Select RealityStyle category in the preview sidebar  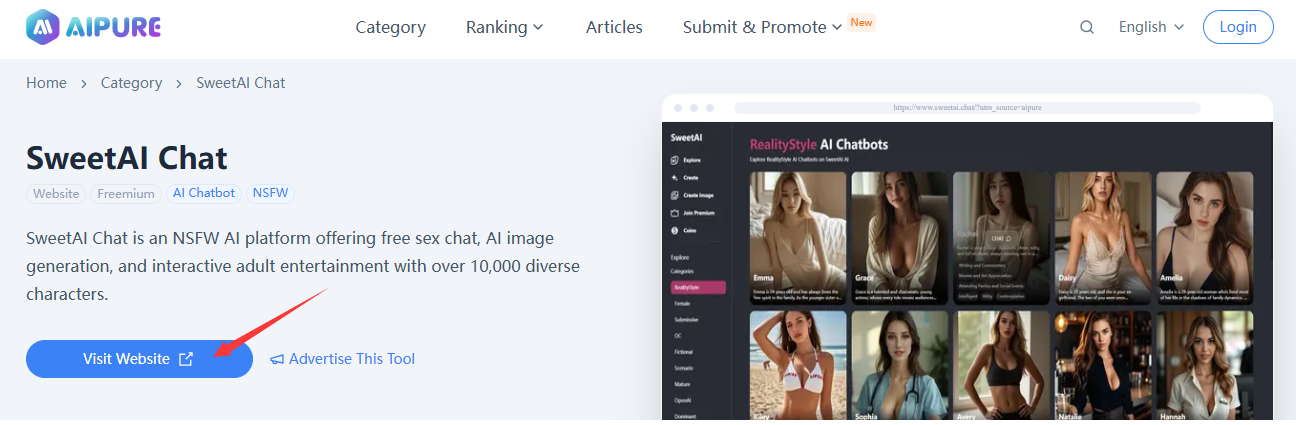click(697, 287)
